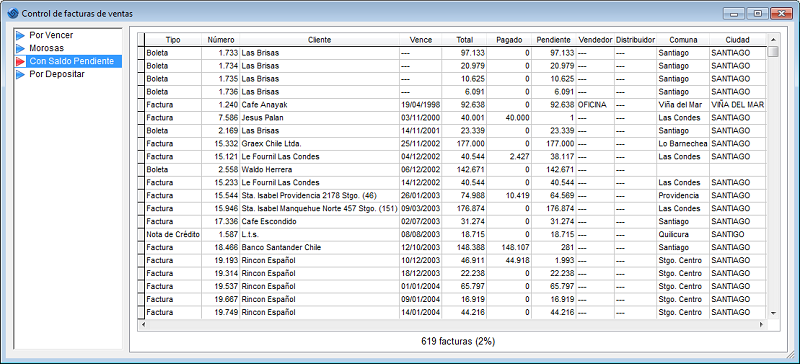Click the VIÑA DEL MAR city cell
The width and height of the screenshot is (800, 364).
point(737,105)
